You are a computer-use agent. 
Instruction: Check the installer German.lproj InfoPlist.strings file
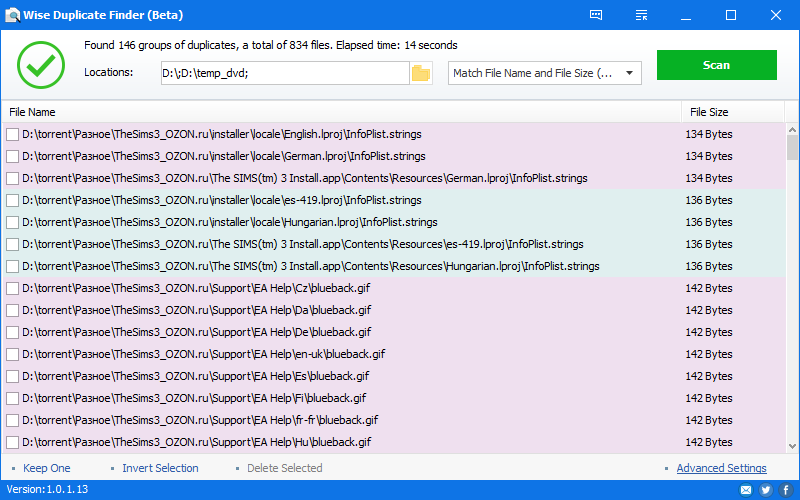[x=12, y=156]
